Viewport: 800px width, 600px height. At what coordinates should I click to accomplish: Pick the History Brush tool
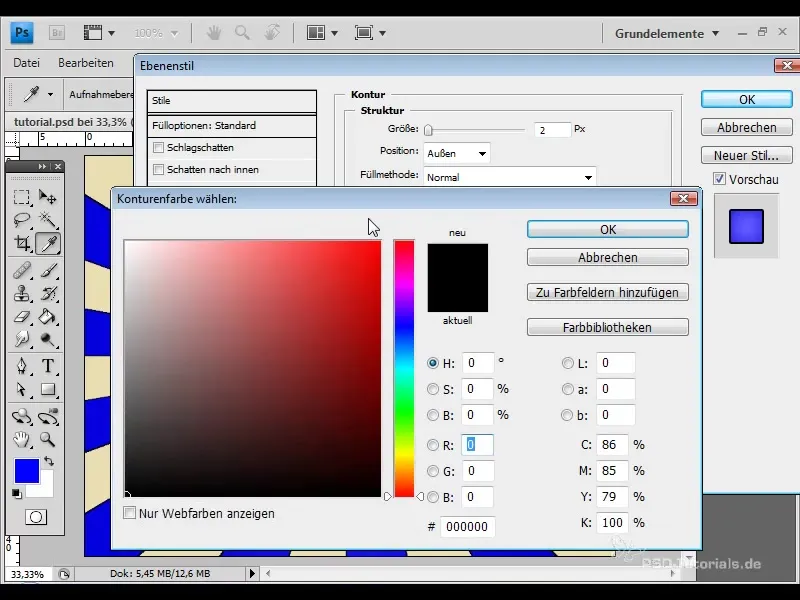[x=48, y=293]
